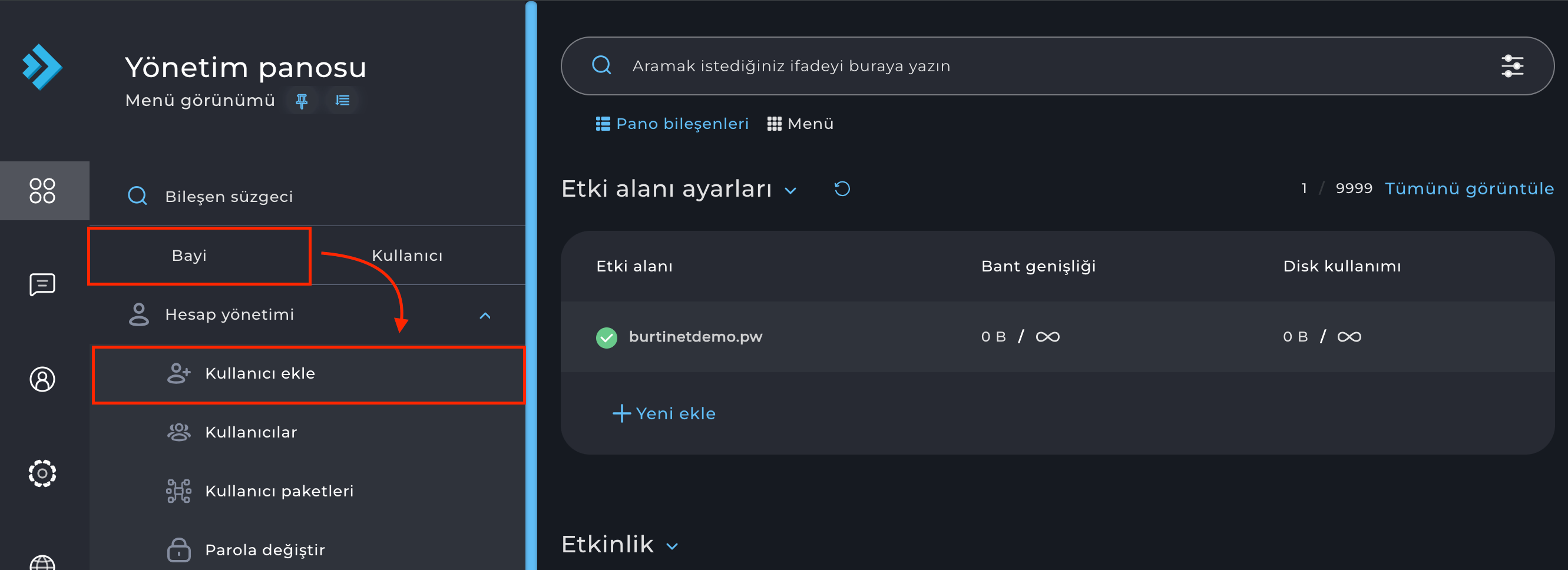Switch to the Kullanıcı tab
This screenshot has width=1568, height=570.
(407, 256)
